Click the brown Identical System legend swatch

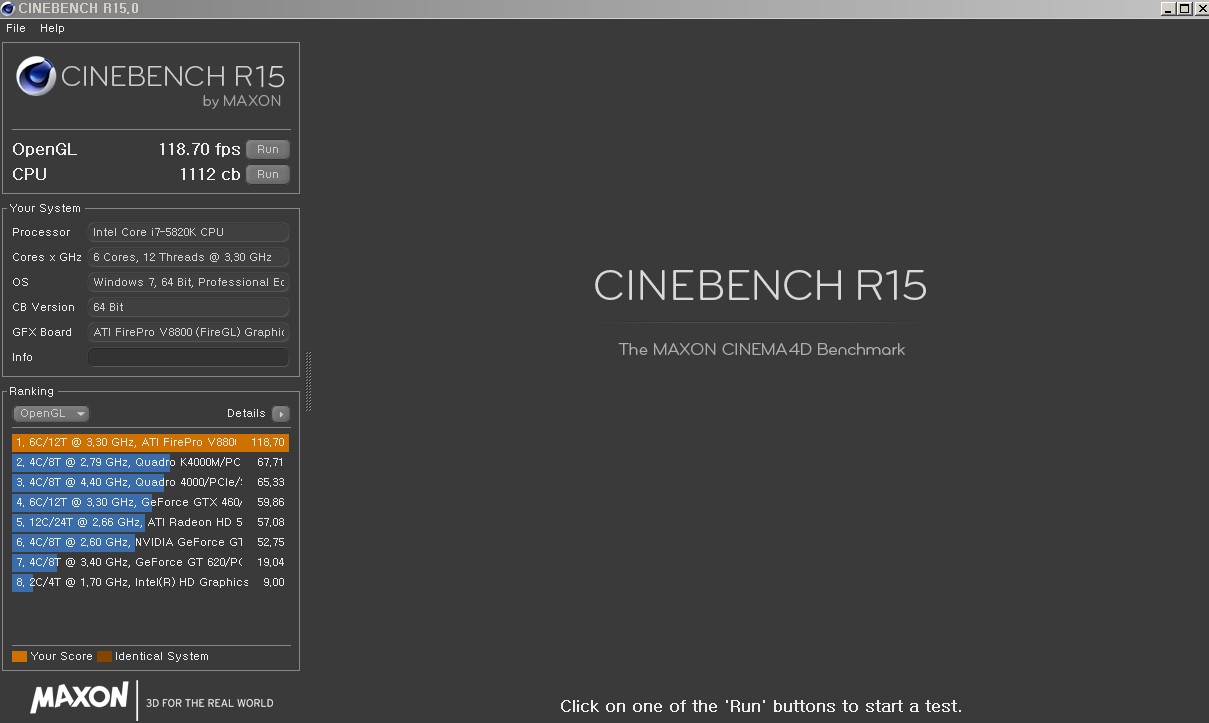click(104, 656)
